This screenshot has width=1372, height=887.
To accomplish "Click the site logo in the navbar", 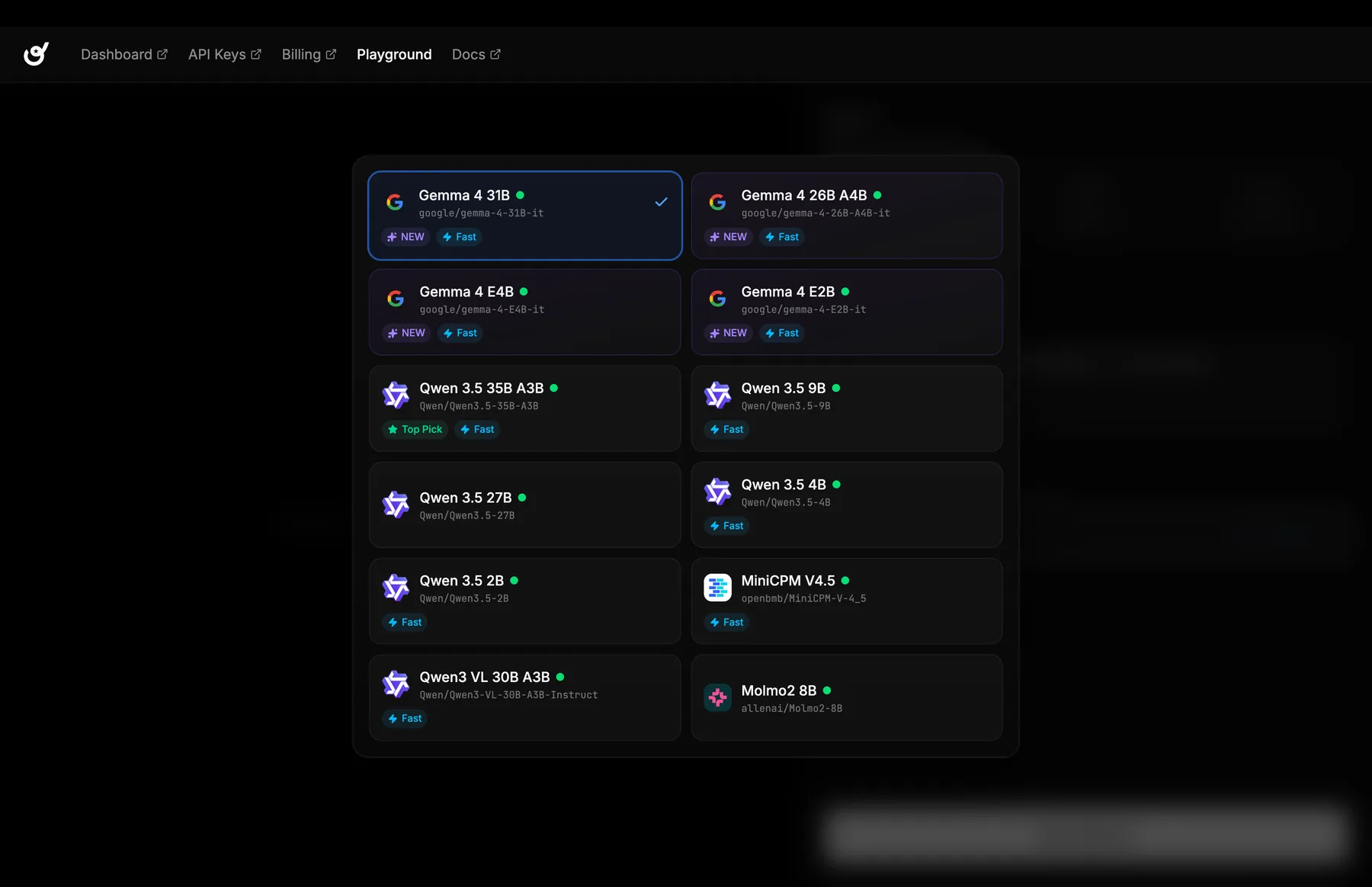I will [x=36, y=54].
